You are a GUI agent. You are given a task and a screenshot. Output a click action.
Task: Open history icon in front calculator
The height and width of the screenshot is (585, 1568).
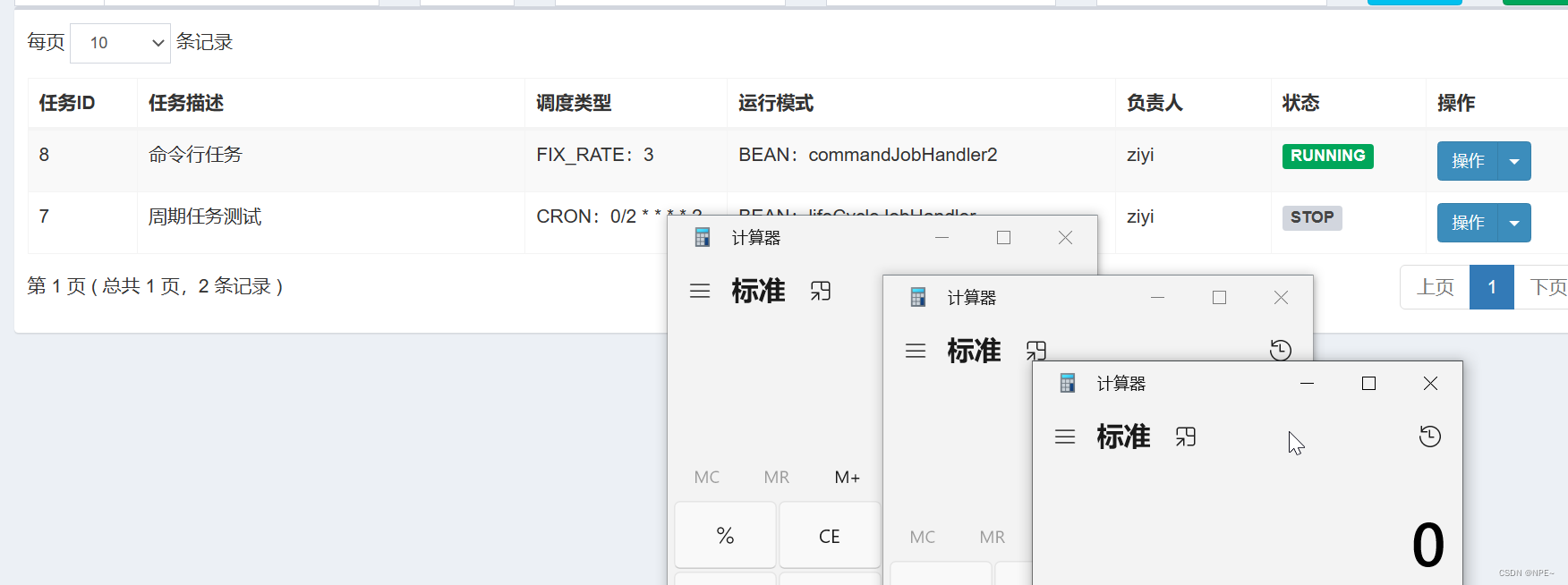[x=1430, y=437]
